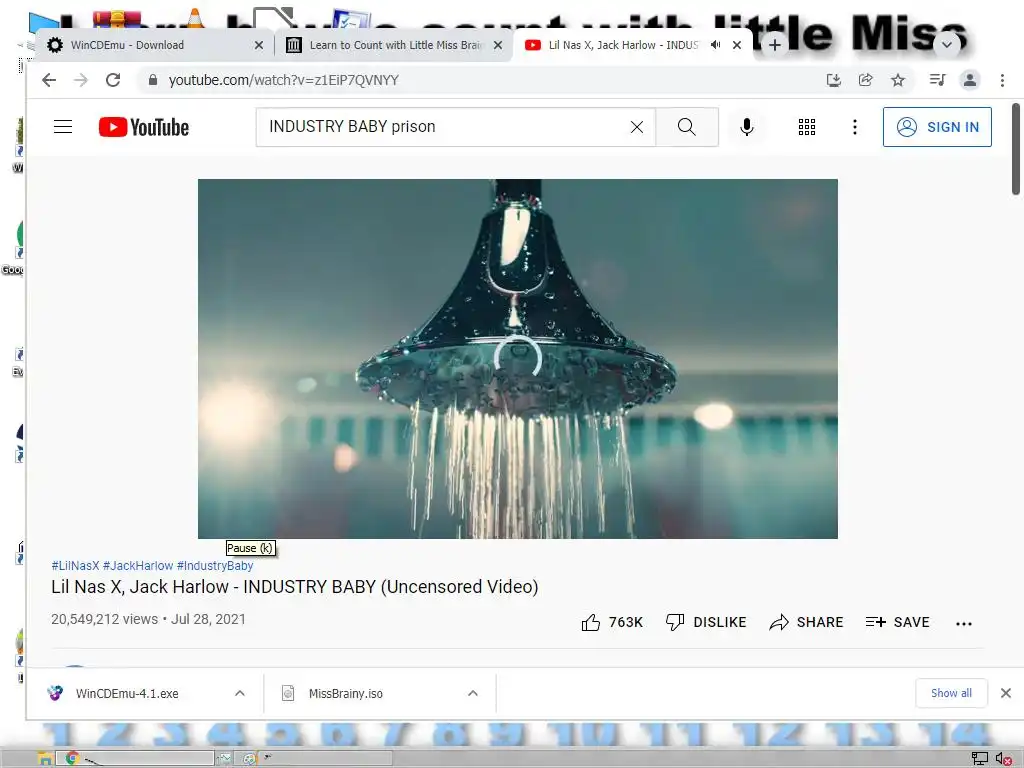The height and width of the screenshot is (768, 1024).
Task: Click the SHARE button under video
Action: tap(806, 622)
